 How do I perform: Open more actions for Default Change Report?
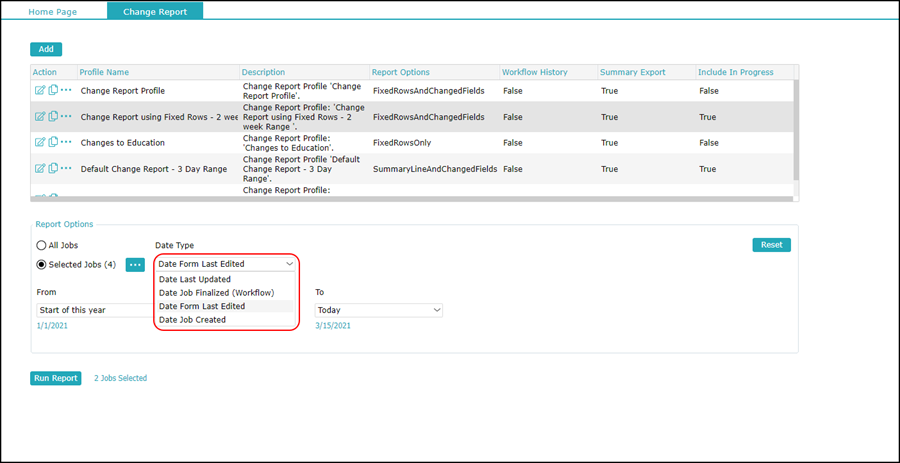66,169
